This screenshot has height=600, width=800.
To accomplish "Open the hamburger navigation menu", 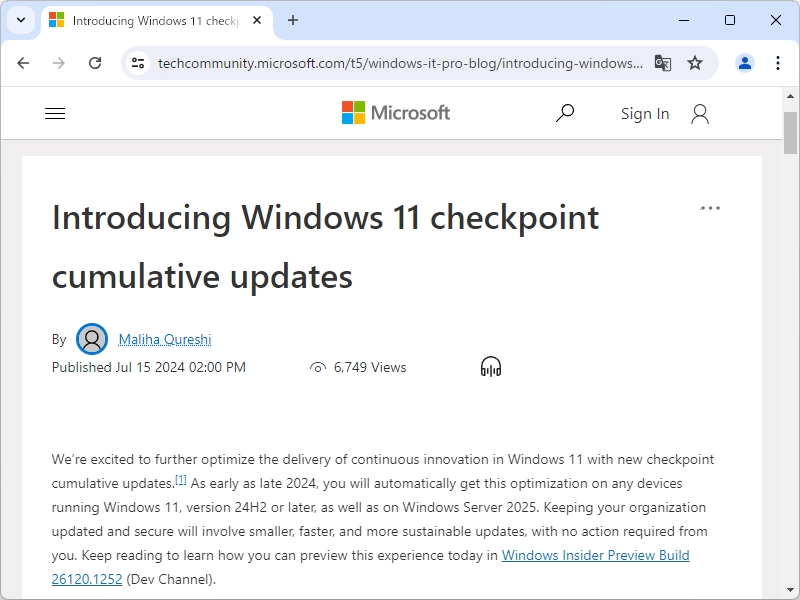I will click(55, 113).
